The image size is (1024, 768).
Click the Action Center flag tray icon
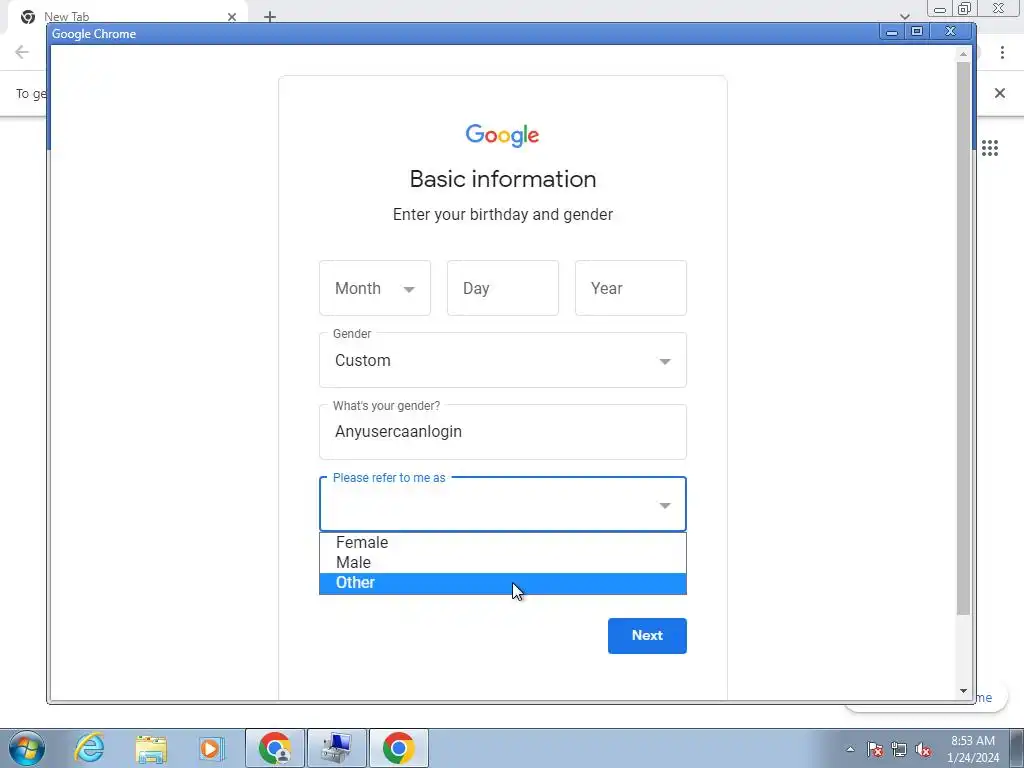(875, 749)
